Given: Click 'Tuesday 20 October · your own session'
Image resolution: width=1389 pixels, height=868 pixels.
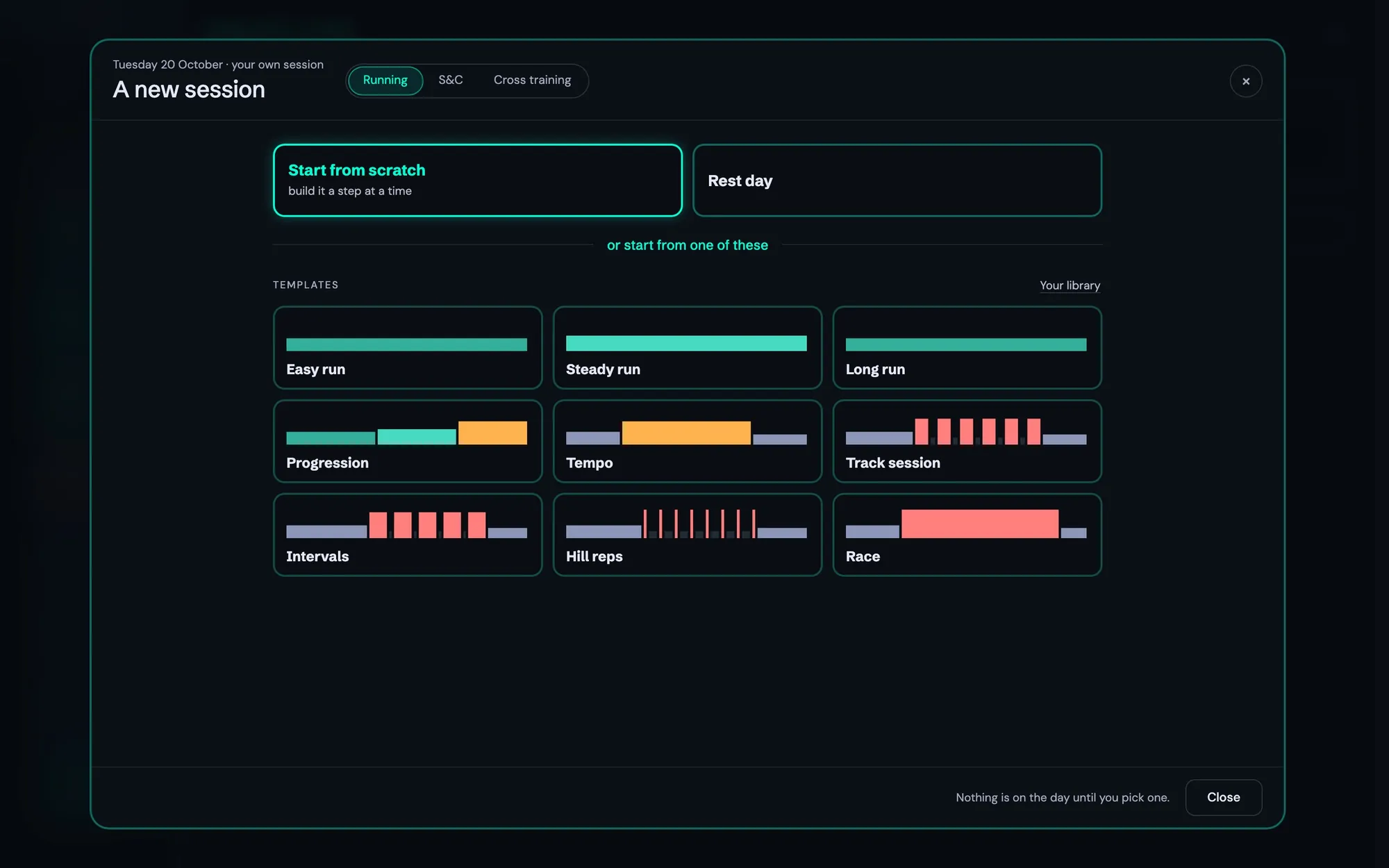Looking at the screenshot, I should click(218, 65).
